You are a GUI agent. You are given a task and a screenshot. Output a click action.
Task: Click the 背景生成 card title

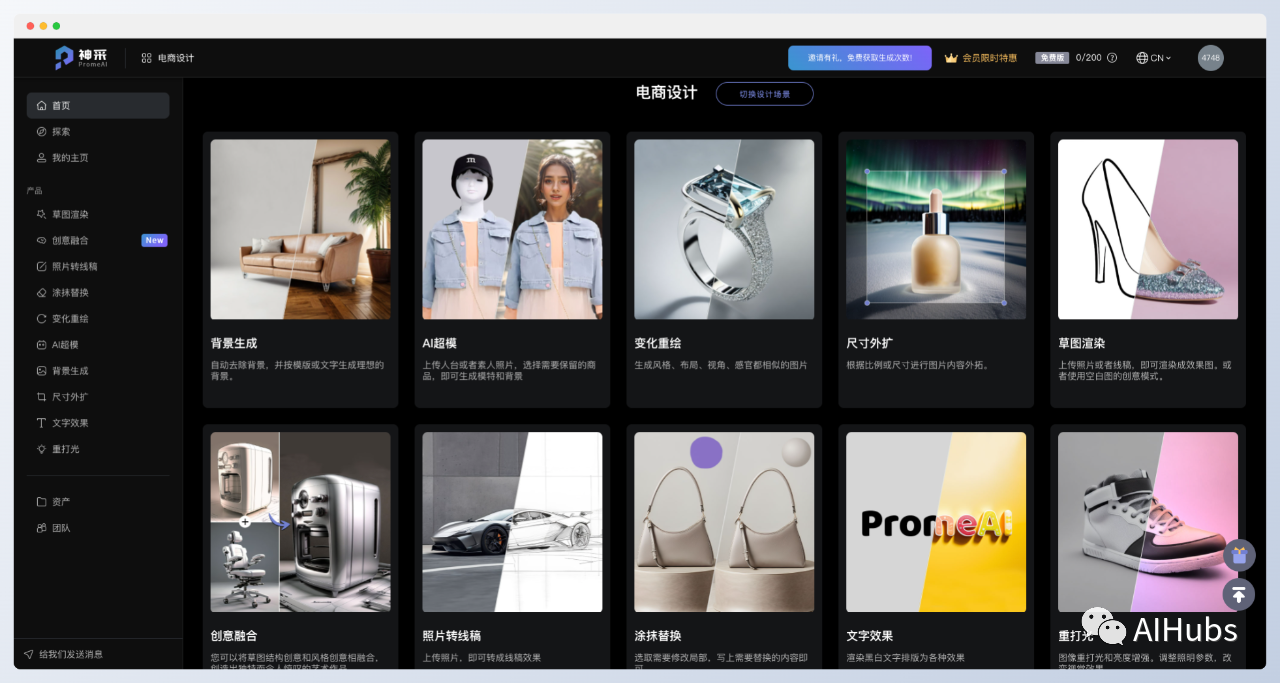234,343
